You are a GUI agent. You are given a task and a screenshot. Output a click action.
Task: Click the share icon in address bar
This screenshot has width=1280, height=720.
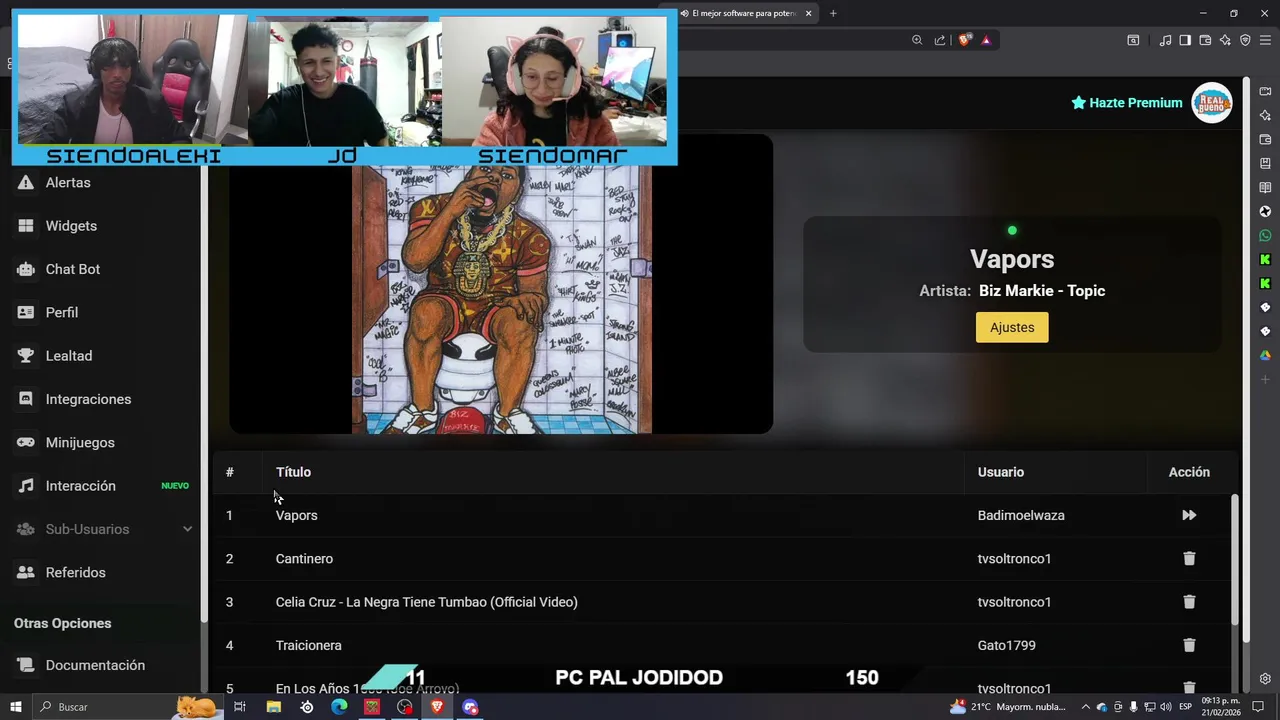[940, 40]
